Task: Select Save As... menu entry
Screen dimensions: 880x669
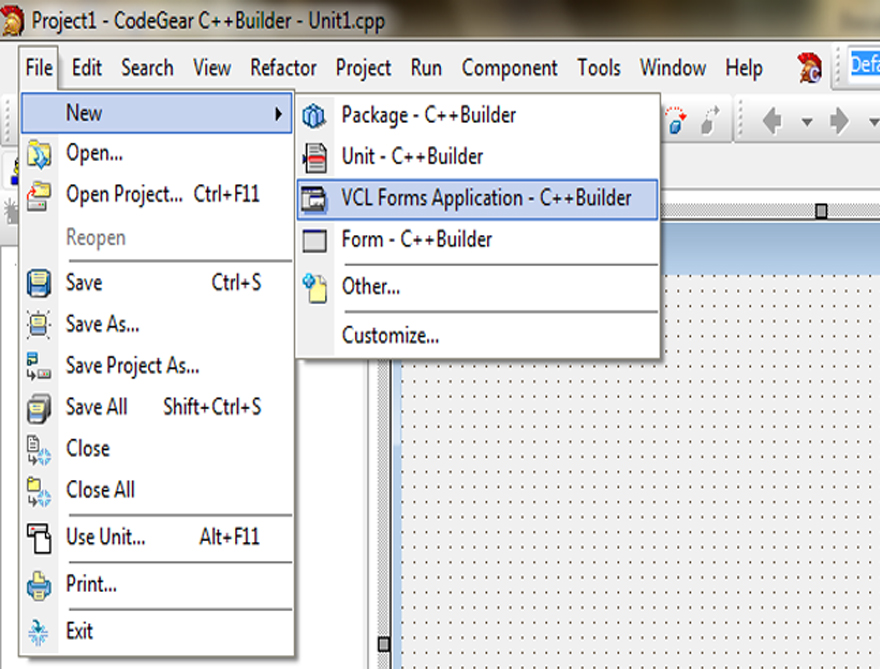Action: 157,324
